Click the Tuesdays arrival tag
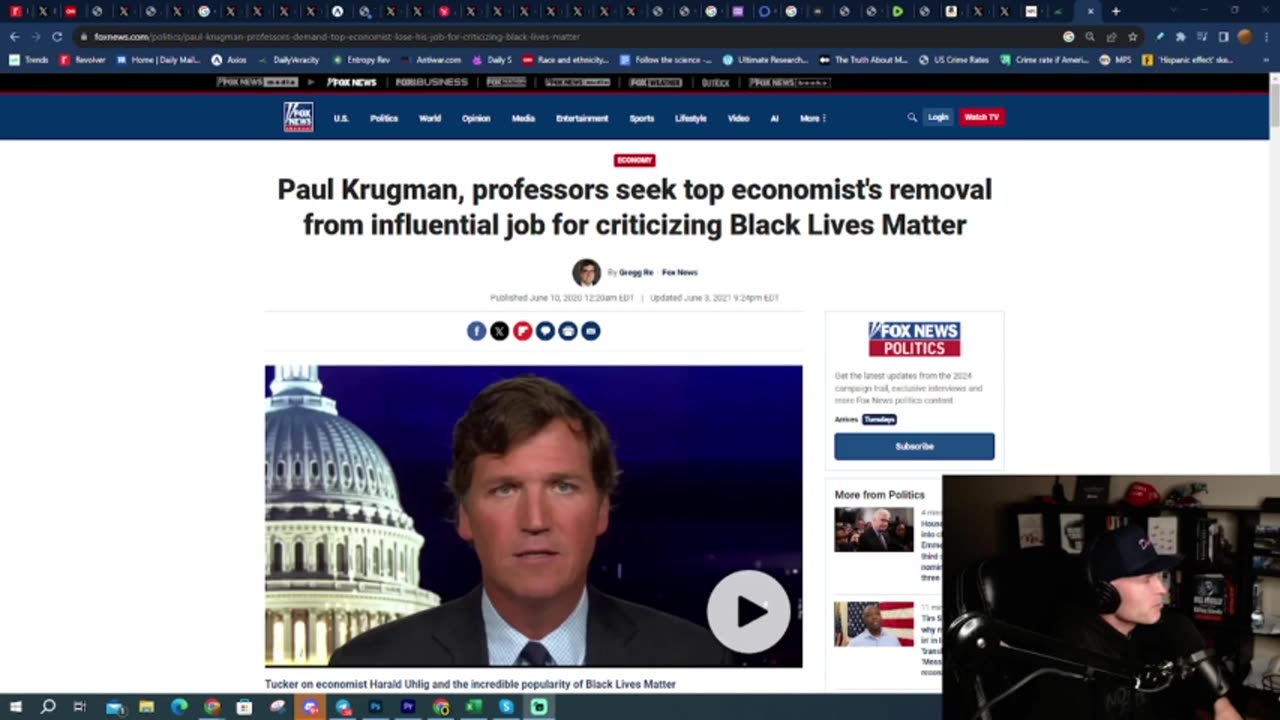The width and height of the screenshot is (1280, 720). click(879, 419)
